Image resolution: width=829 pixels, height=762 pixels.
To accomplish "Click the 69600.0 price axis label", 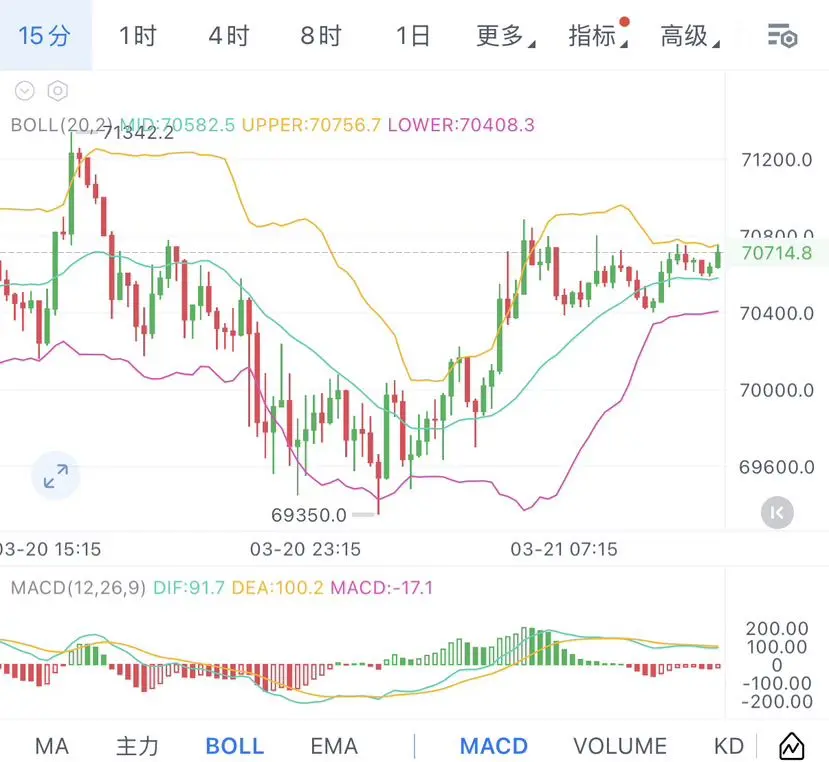I will point(777,467).
